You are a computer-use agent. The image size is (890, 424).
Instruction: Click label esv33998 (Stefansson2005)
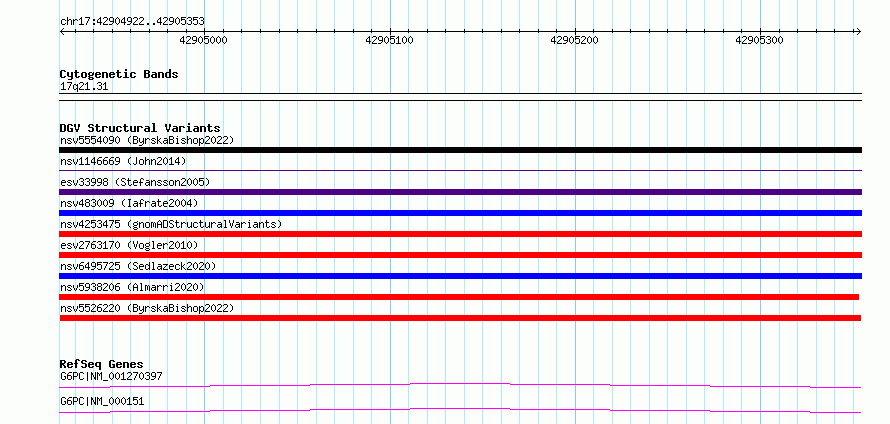click(x=135, y=182)
